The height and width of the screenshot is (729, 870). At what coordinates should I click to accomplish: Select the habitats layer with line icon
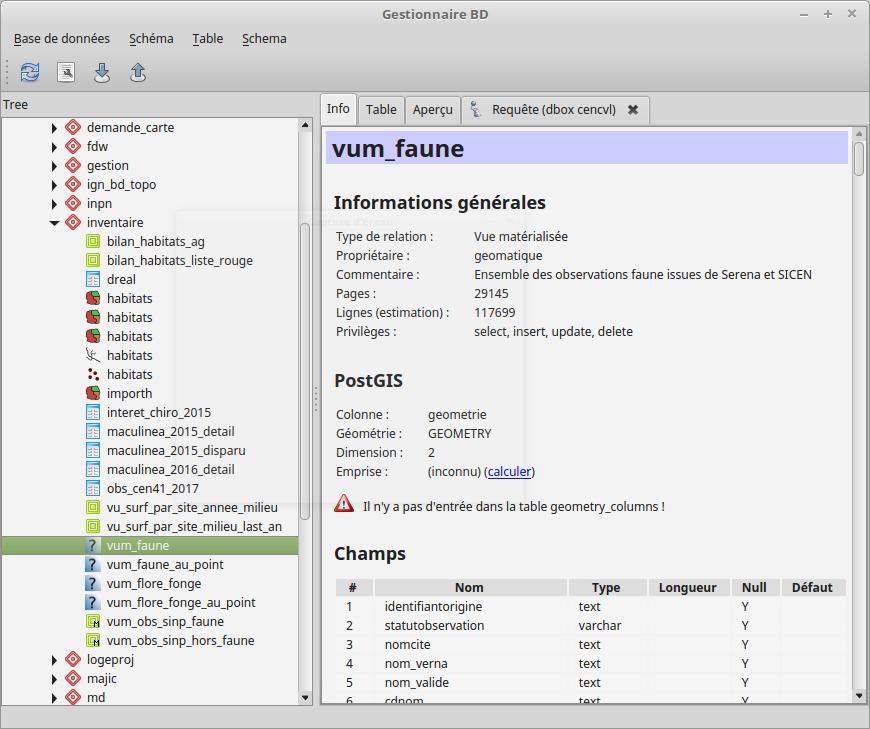point(129,355)
